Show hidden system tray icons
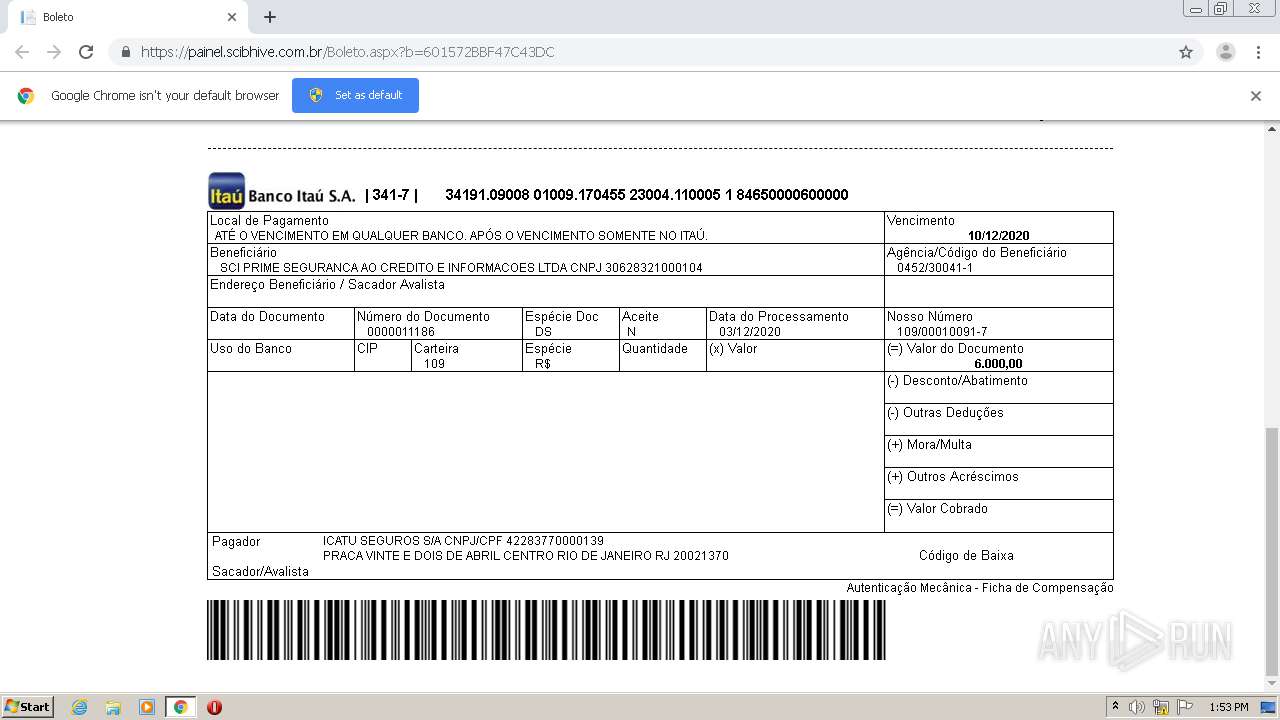1280x720 pixels. click(1115, 707)
